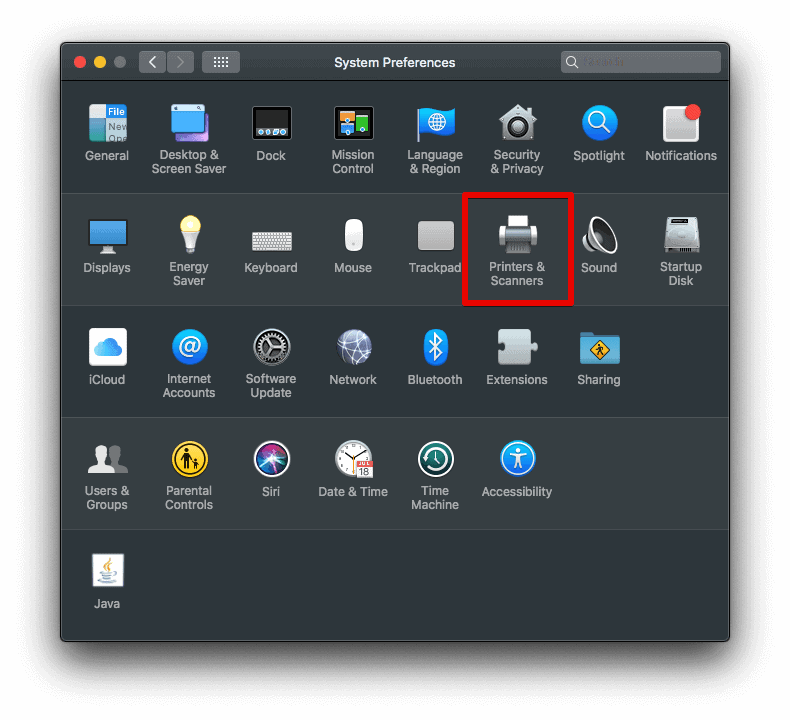Click the forward navigation arrow
790x720 pixels.
[x=180, y=62]
